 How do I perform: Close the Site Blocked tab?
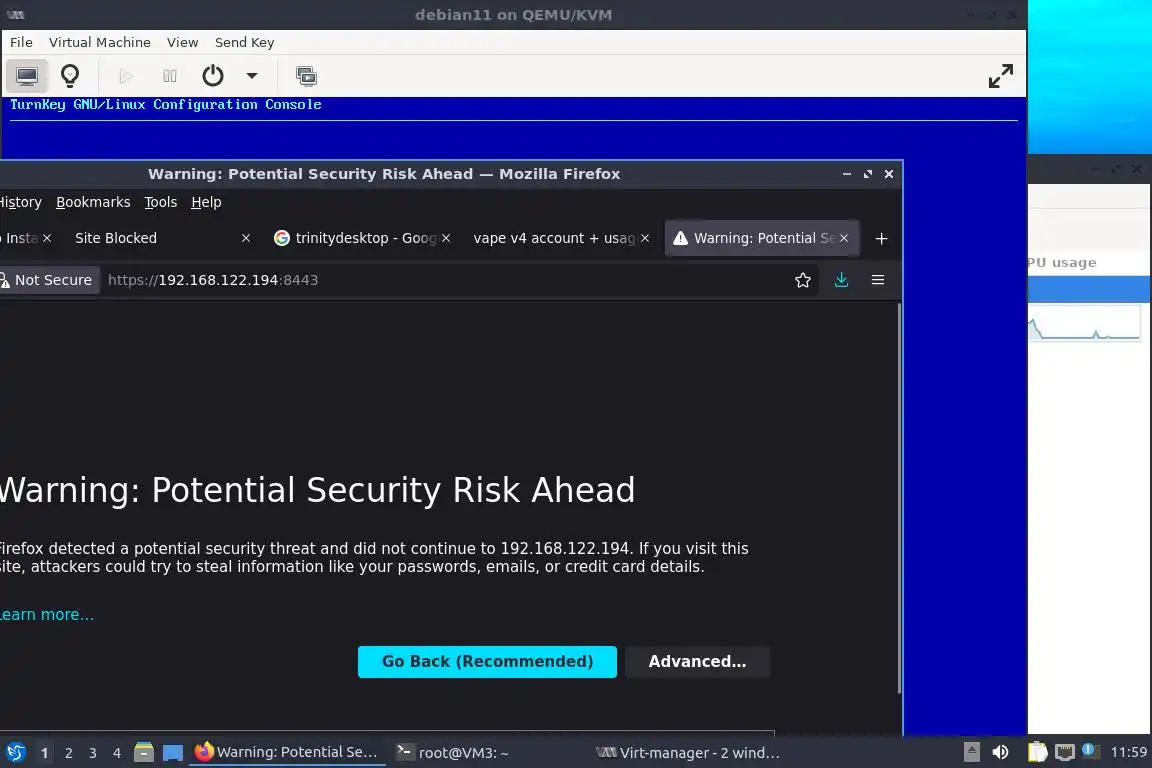pos(246,238)
